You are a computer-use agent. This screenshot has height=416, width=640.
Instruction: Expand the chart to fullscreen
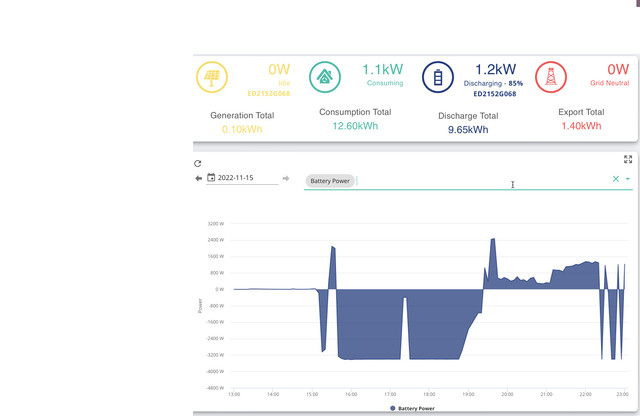click(628, 159)
